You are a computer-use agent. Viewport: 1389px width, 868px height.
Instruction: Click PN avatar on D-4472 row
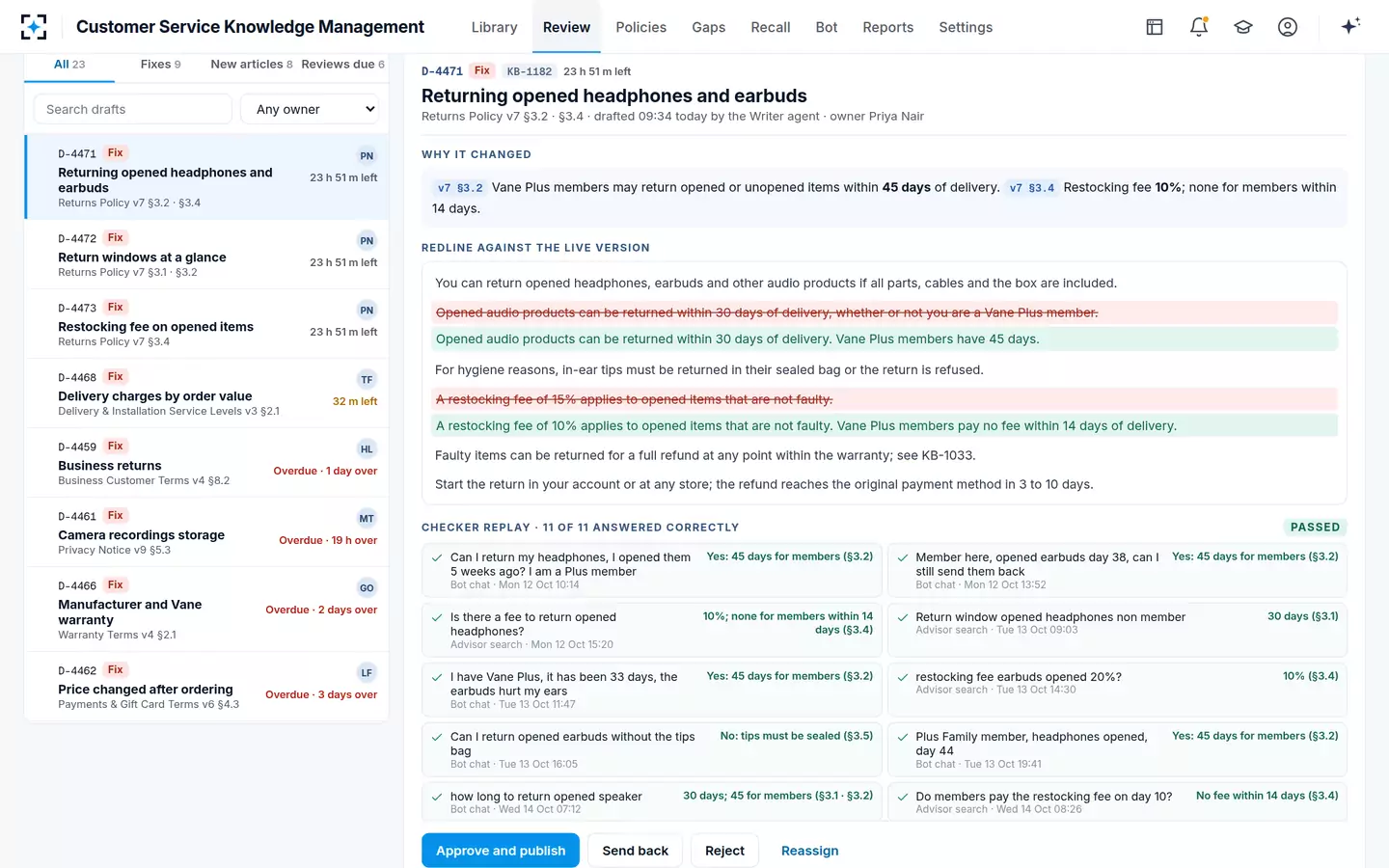[367, 241]
